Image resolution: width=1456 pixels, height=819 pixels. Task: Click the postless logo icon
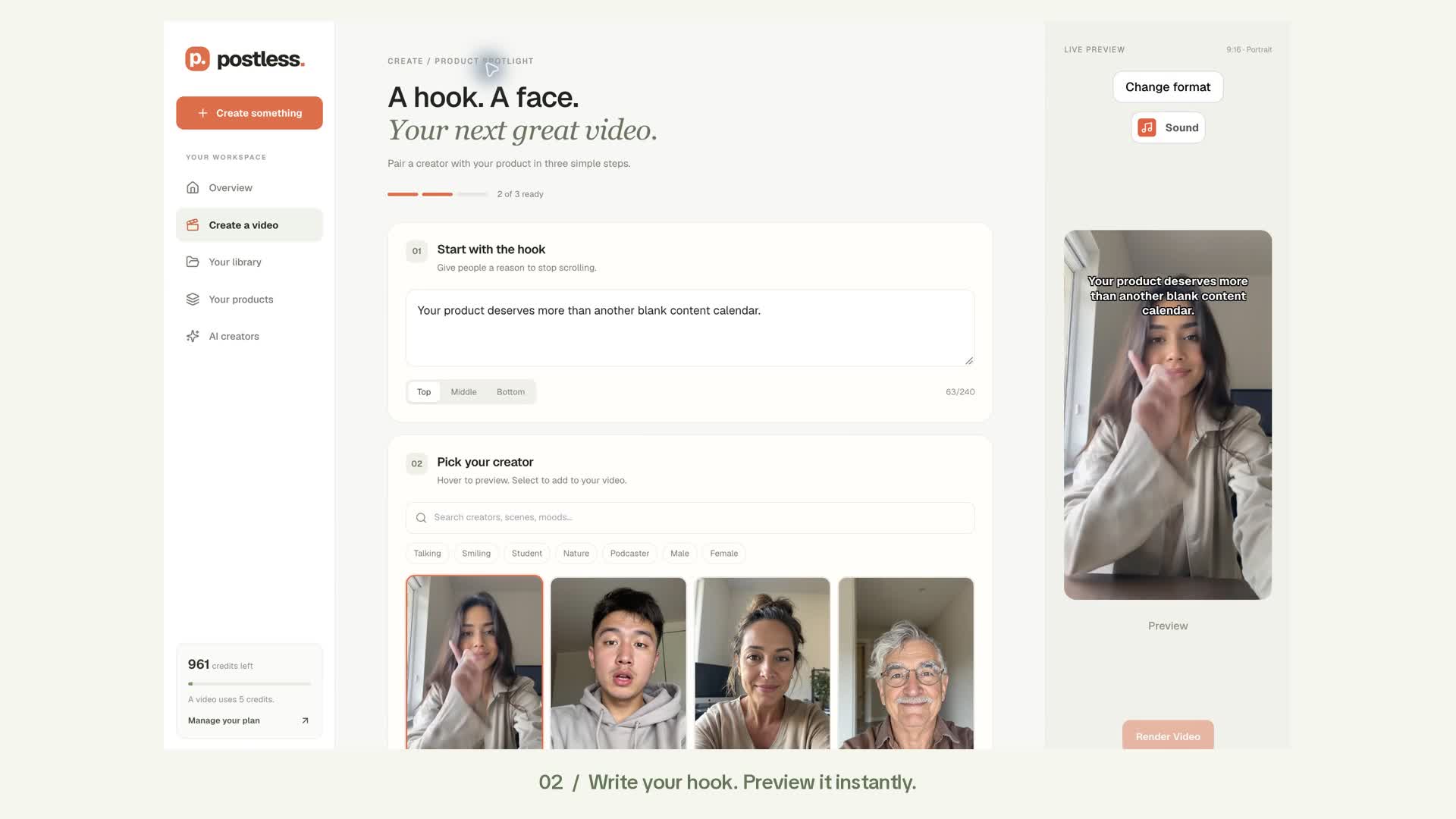tap(197, 59)
